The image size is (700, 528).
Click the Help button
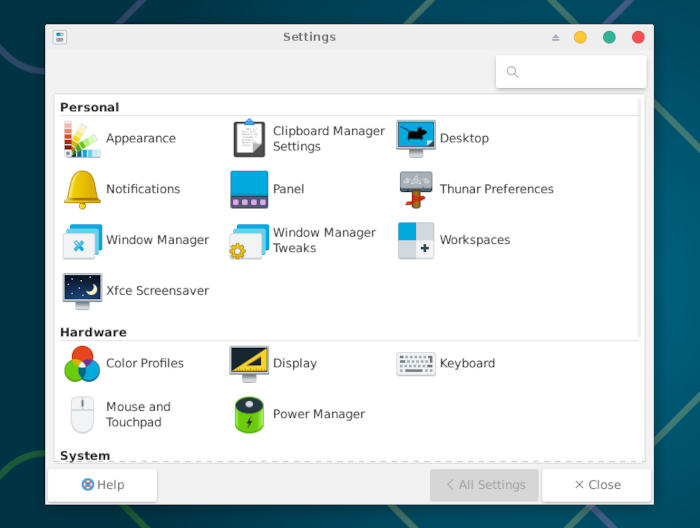tap(103, 485)
